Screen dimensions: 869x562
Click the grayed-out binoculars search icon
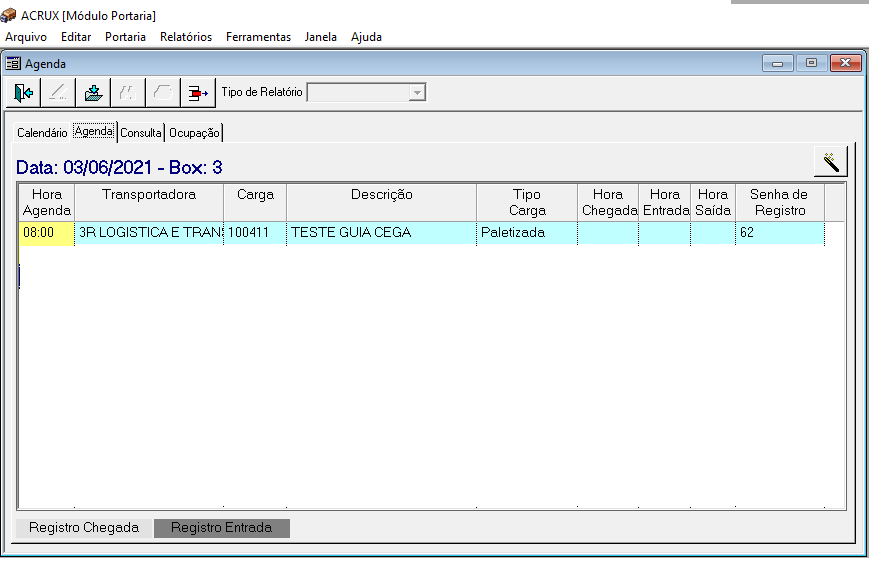coord(127,93)
